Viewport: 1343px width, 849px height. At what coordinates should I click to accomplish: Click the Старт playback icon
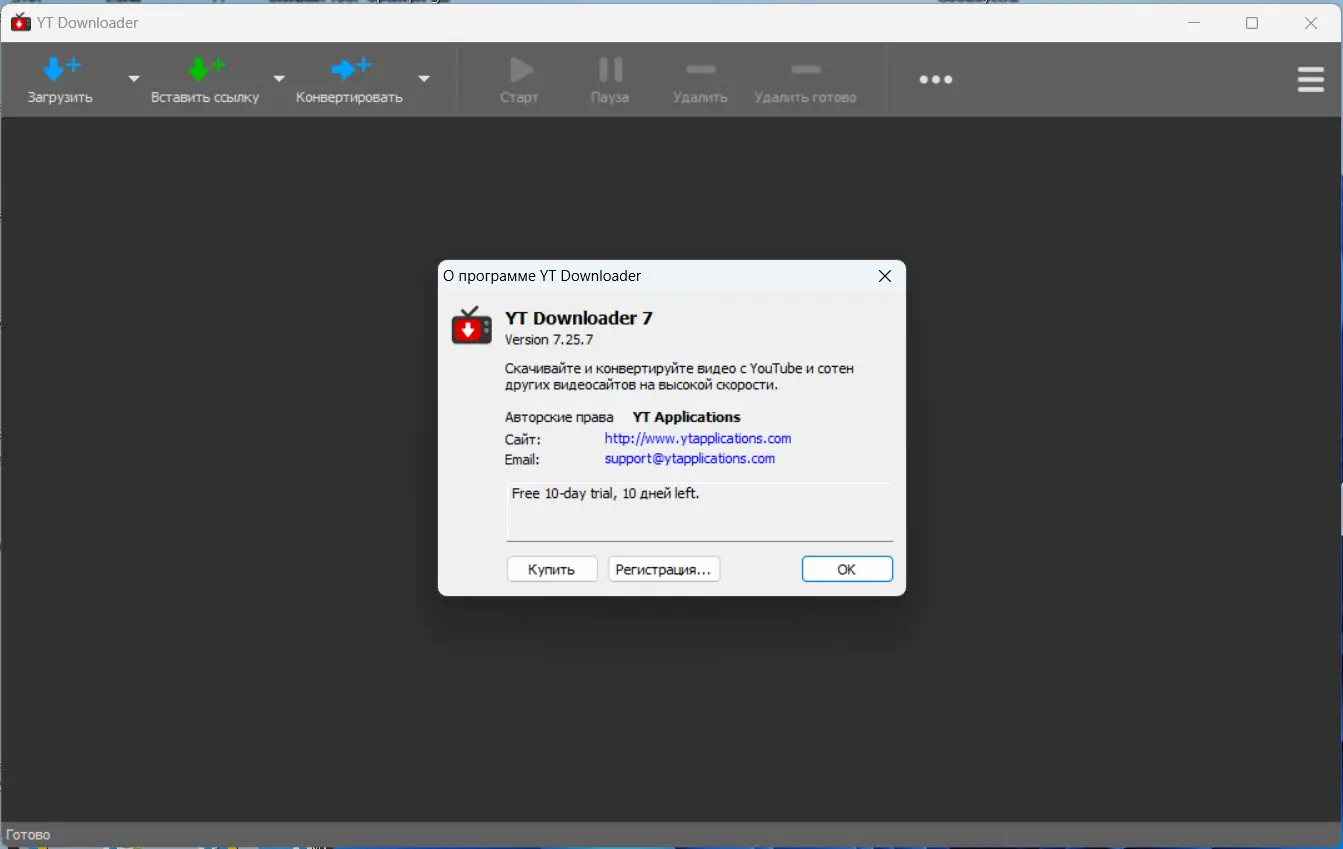click(520, 69)
